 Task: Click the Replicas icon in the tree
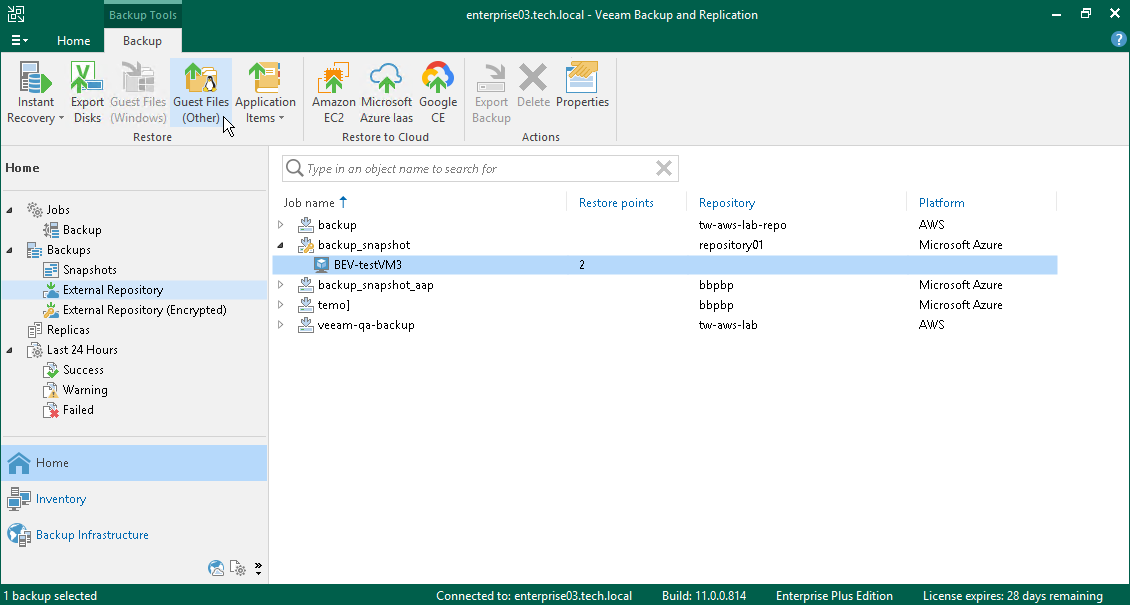tap(35, 330)
